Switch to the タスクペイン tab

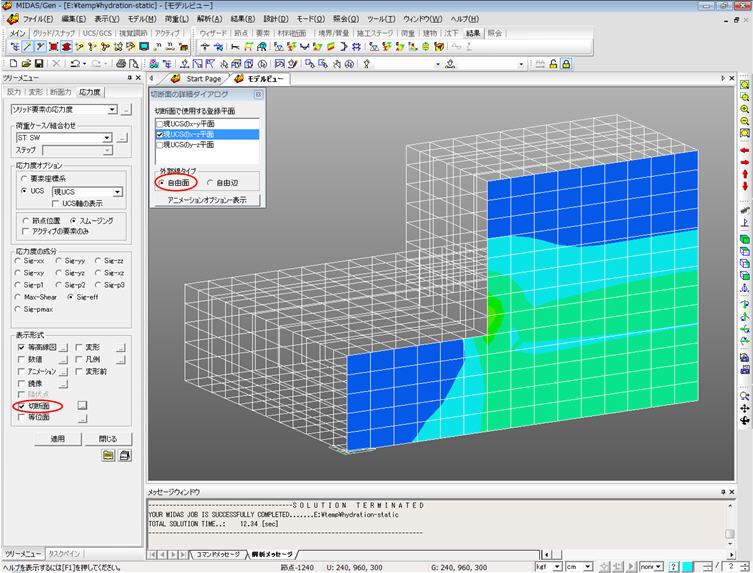click(64, 553)
